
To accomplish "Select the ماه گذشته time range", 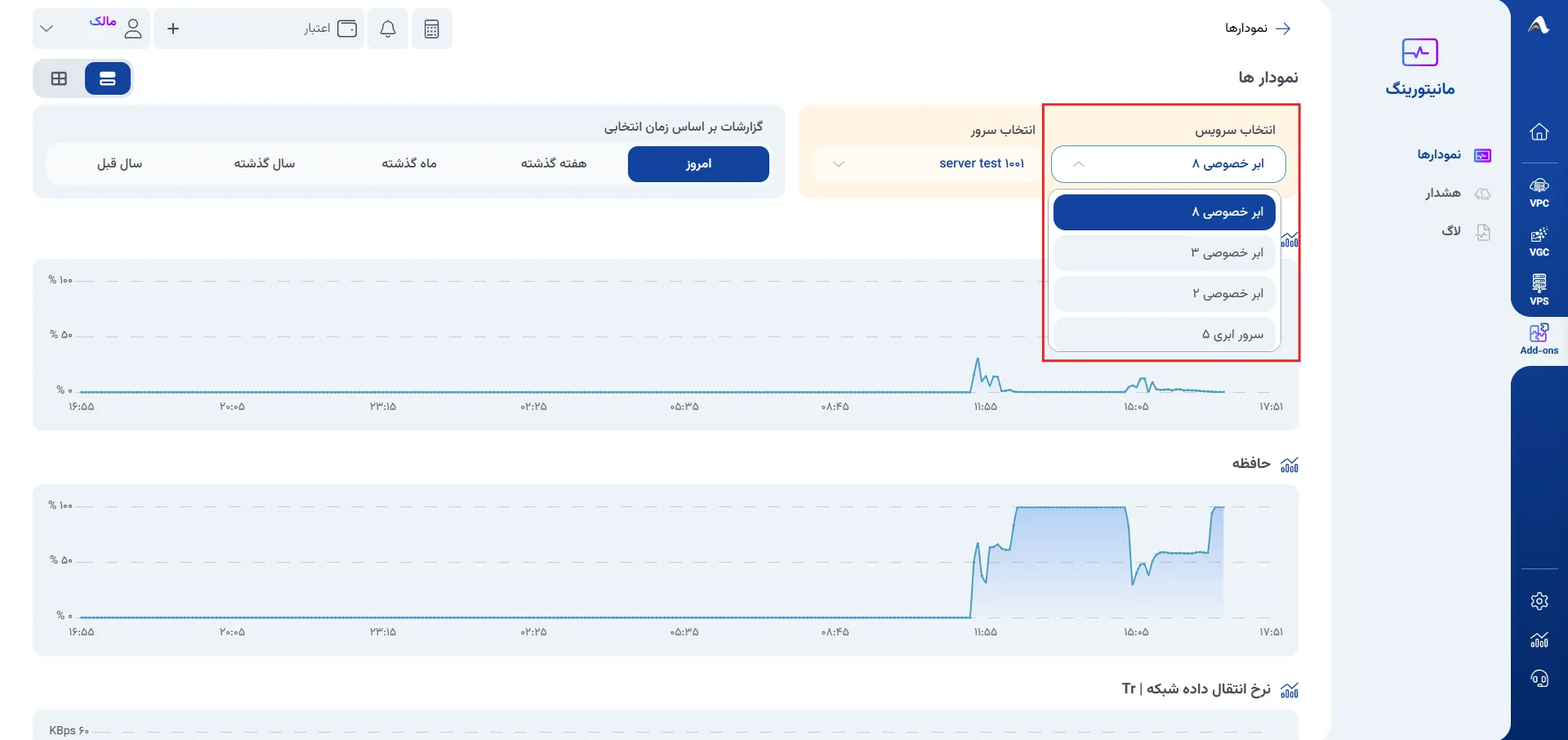I will 409,164.
